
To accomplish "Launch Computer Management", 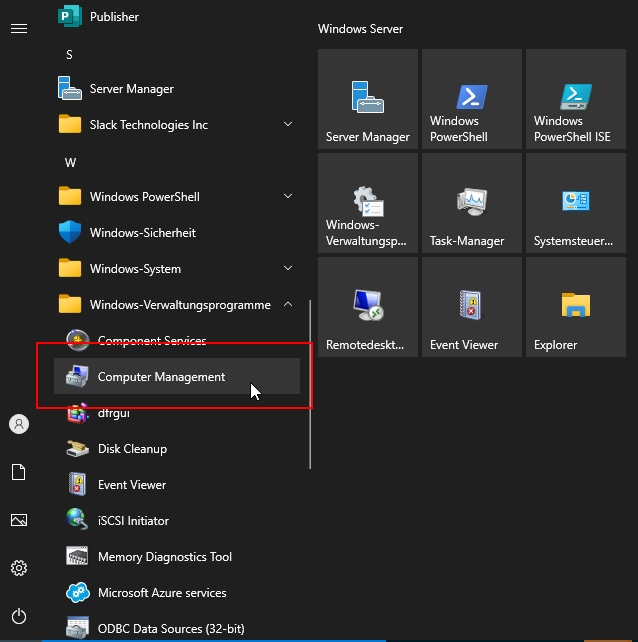I will [176, 376].
